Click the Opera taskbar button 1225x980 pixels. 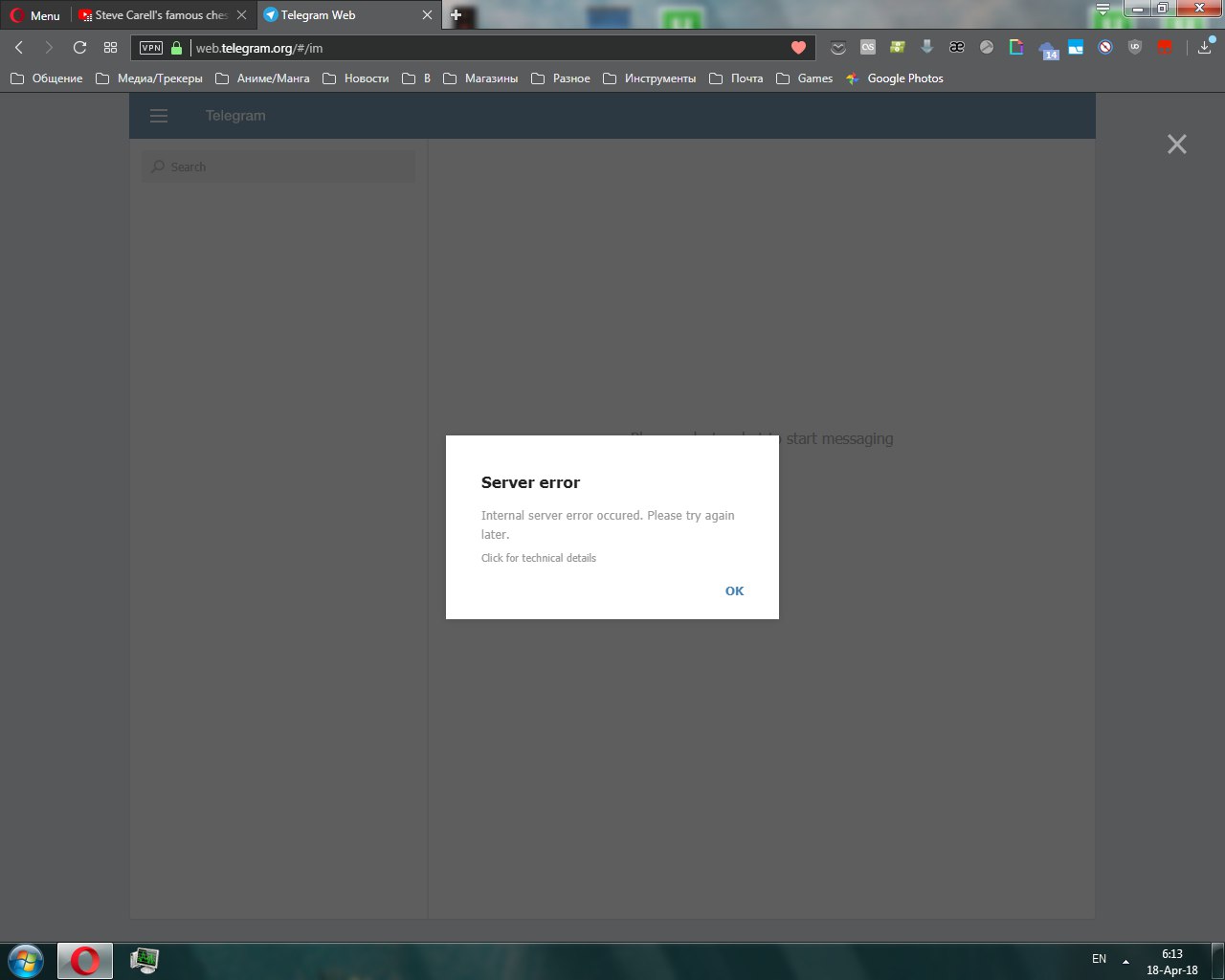(x=85, y=960)
